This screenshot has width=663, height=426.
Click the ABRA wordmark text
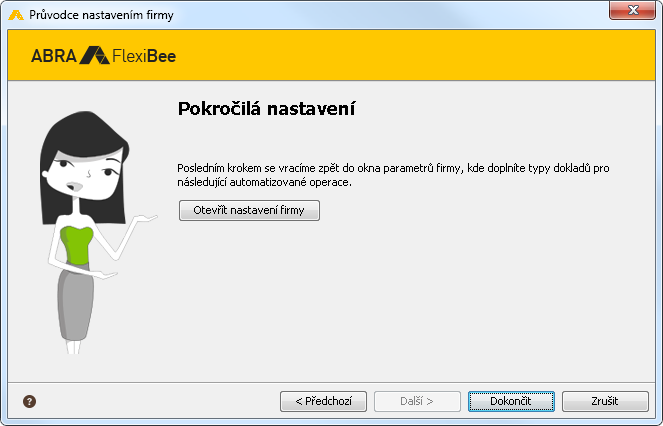point(54,56)
